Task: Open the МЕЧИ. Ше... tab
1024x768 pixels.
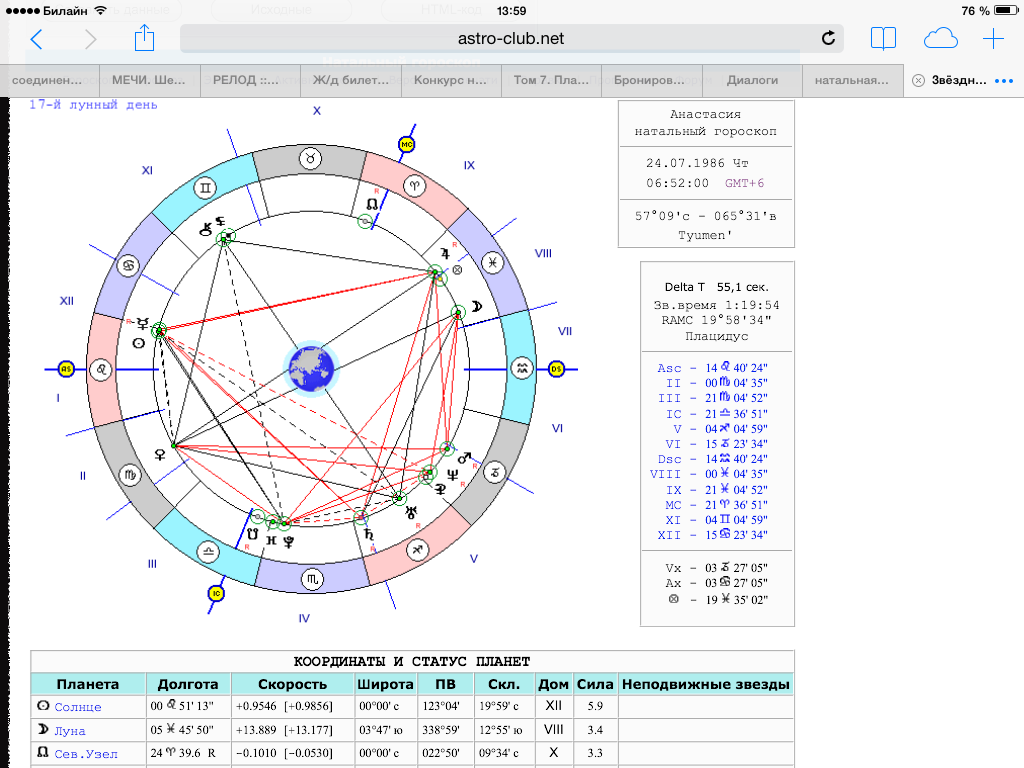Action: (150, 80)
